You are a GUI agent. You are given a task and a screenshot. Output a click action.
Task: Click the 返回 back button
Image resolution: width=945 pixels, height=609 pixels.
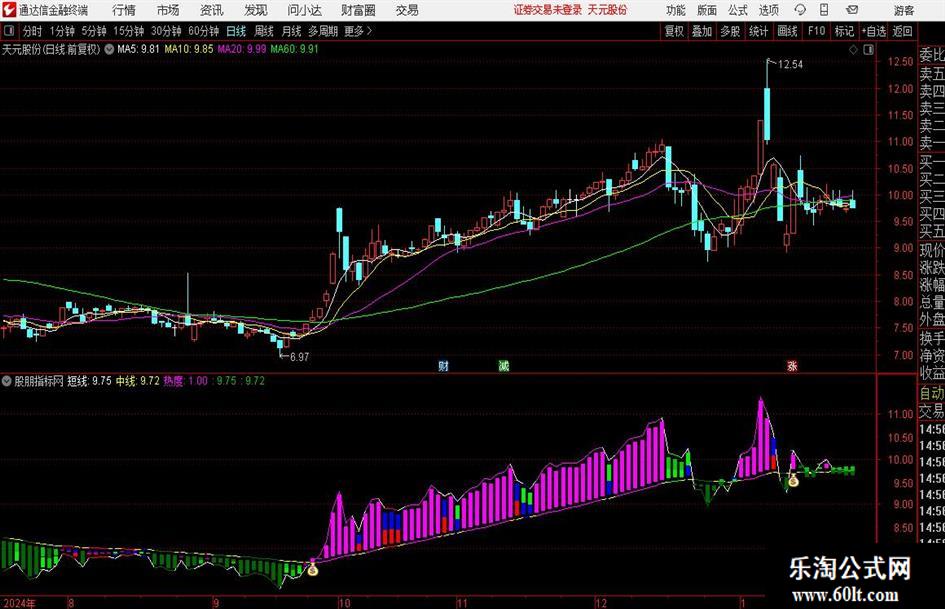click(x=902, y=31)
